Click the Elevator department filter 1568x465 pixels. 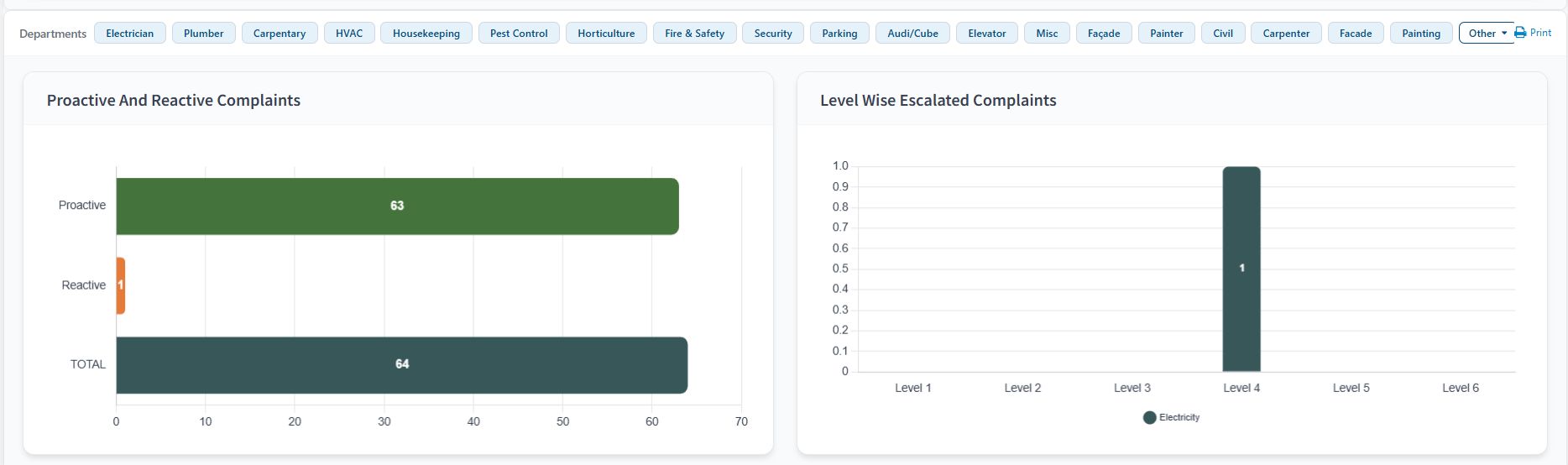coord(986,34)
